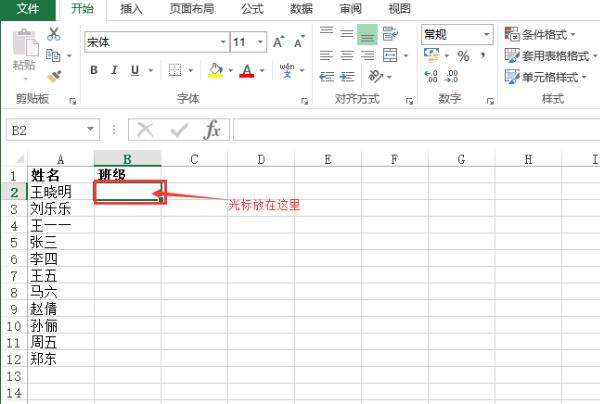This screenshot has width=600, height=404.
Task: Open font size 11 dropdown
Action: (x=260, y=42)
